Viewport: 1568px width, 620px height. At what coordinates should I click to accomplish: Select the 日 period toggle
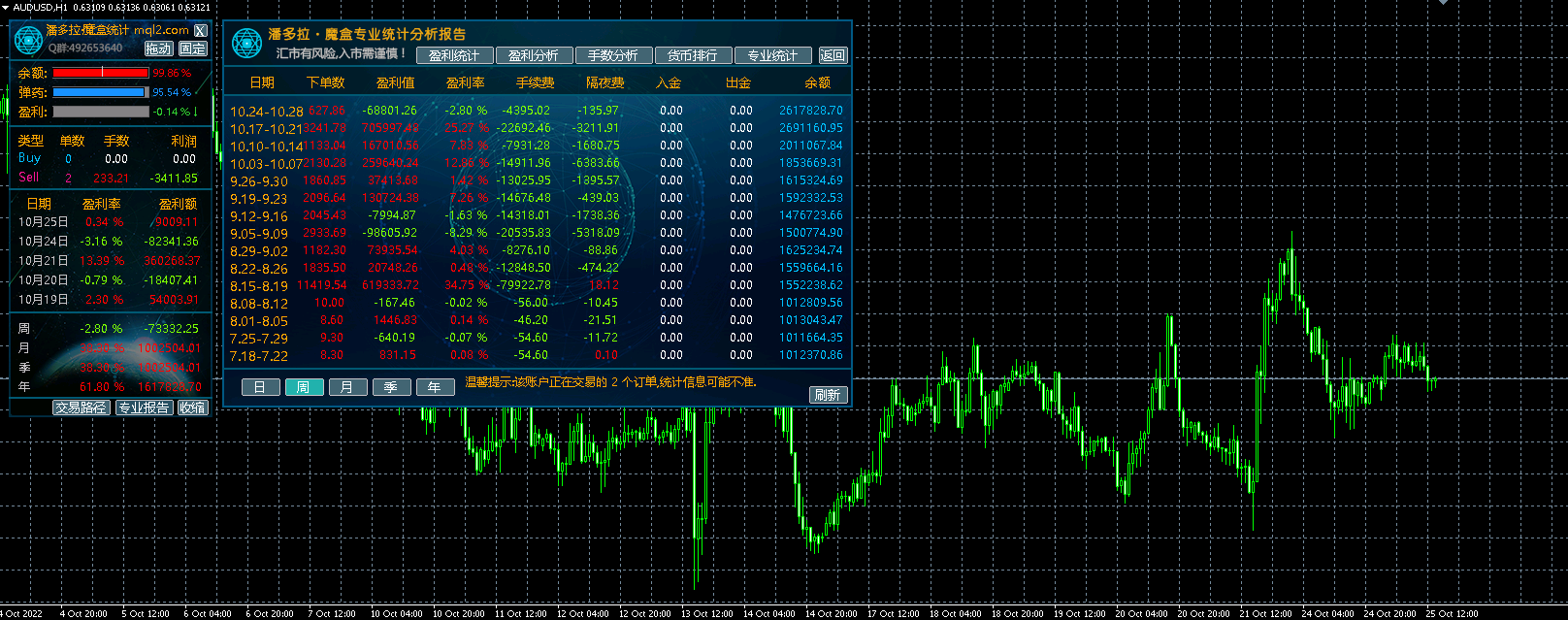tap(259, 387)
